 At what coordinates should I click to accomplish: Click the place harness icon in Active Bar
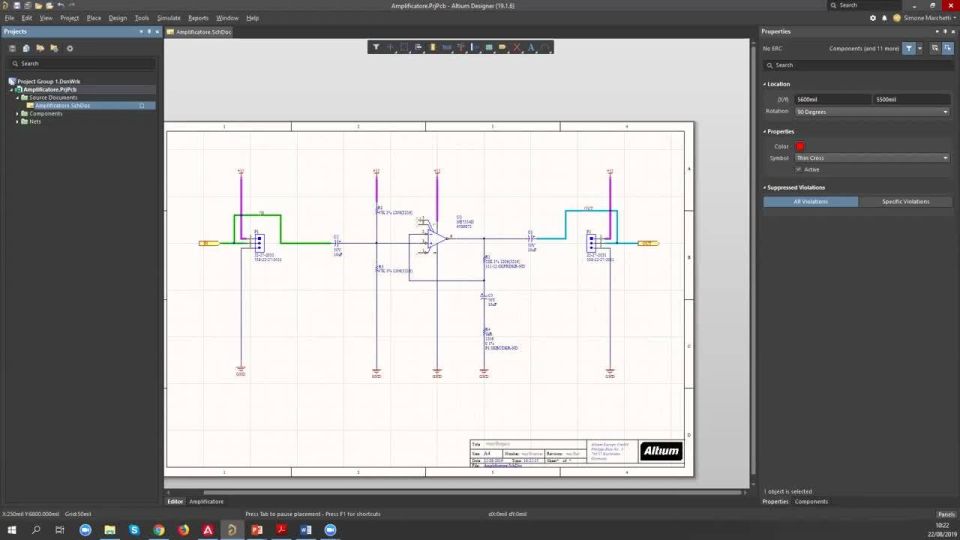pyautogui.click(x=474, y=47)
